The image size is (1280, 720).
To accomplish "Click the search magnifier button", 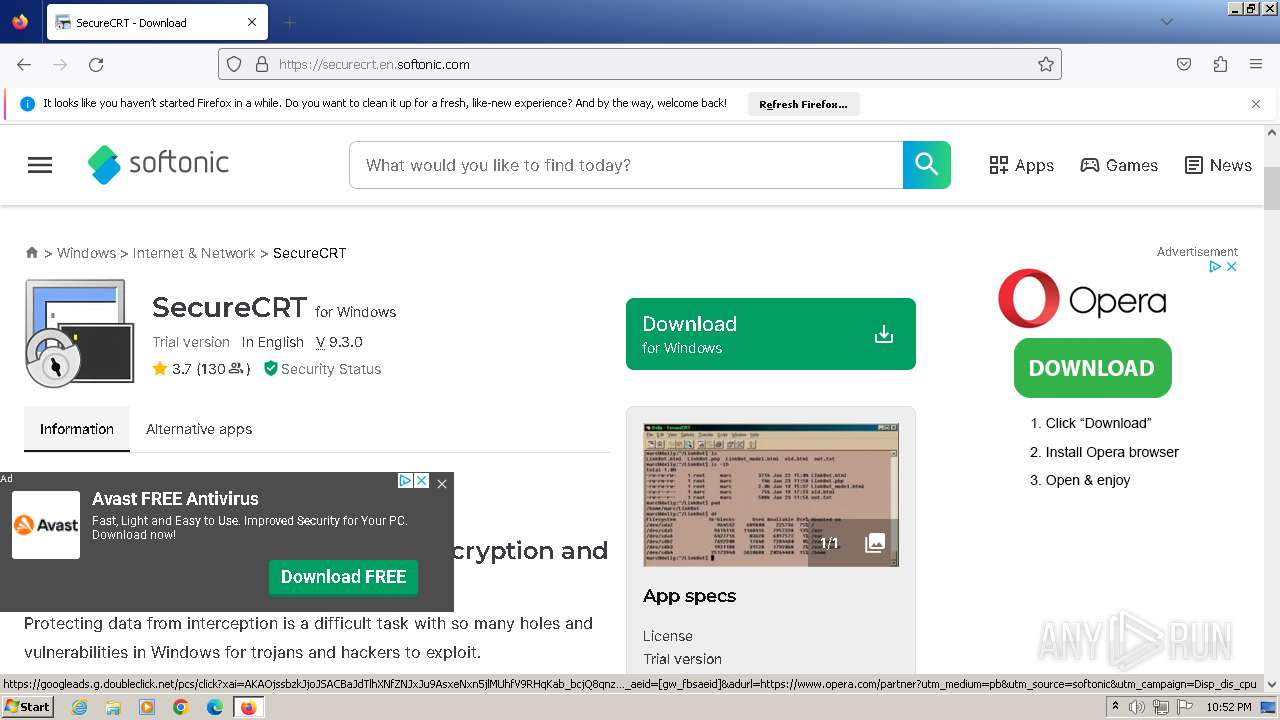I will [927, 165].
